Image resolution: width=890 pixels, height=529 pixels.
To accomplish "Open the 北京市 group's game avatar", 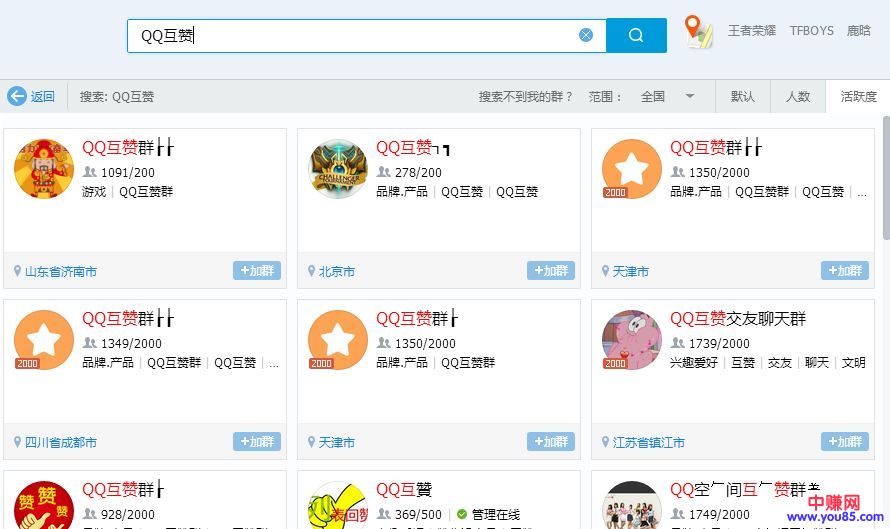I will [x=338, y=169].
